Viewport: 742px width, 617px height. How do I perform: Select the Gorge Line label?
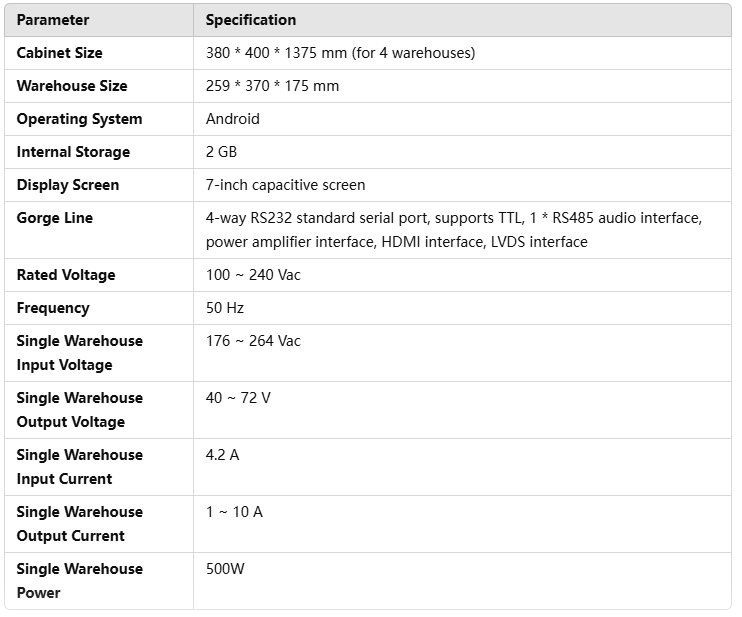coord(55,218)
